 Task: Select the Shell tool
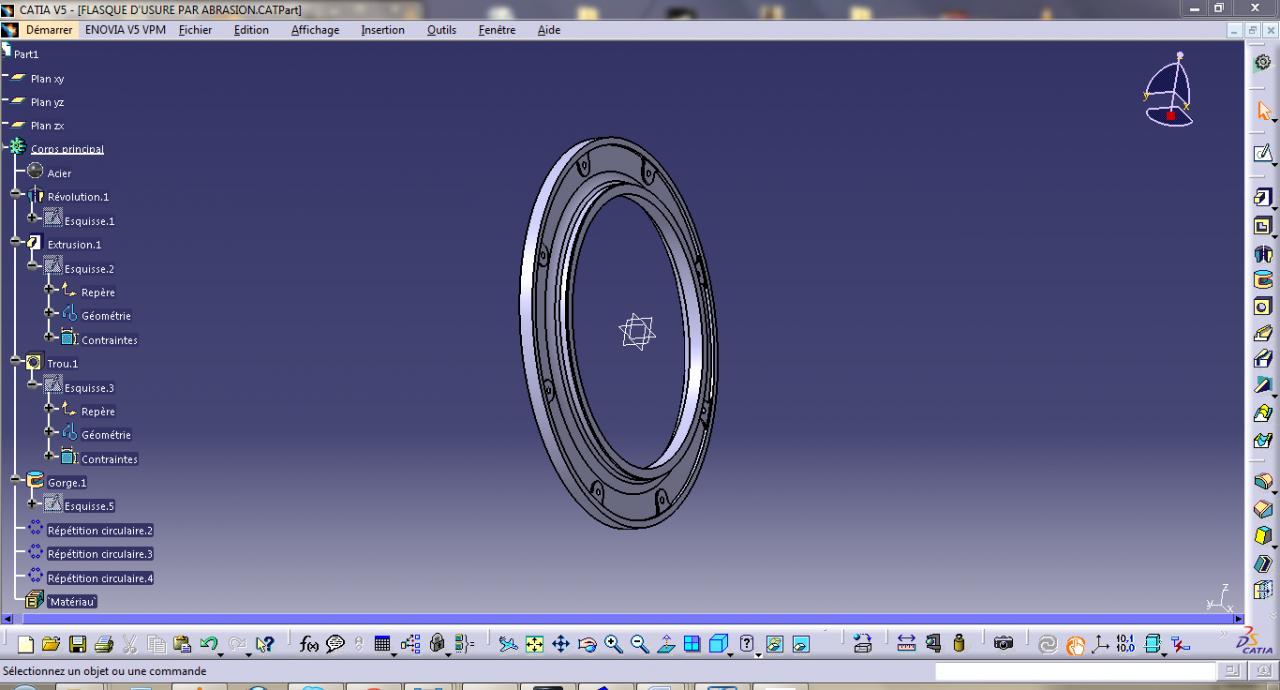pos(1263,564)
